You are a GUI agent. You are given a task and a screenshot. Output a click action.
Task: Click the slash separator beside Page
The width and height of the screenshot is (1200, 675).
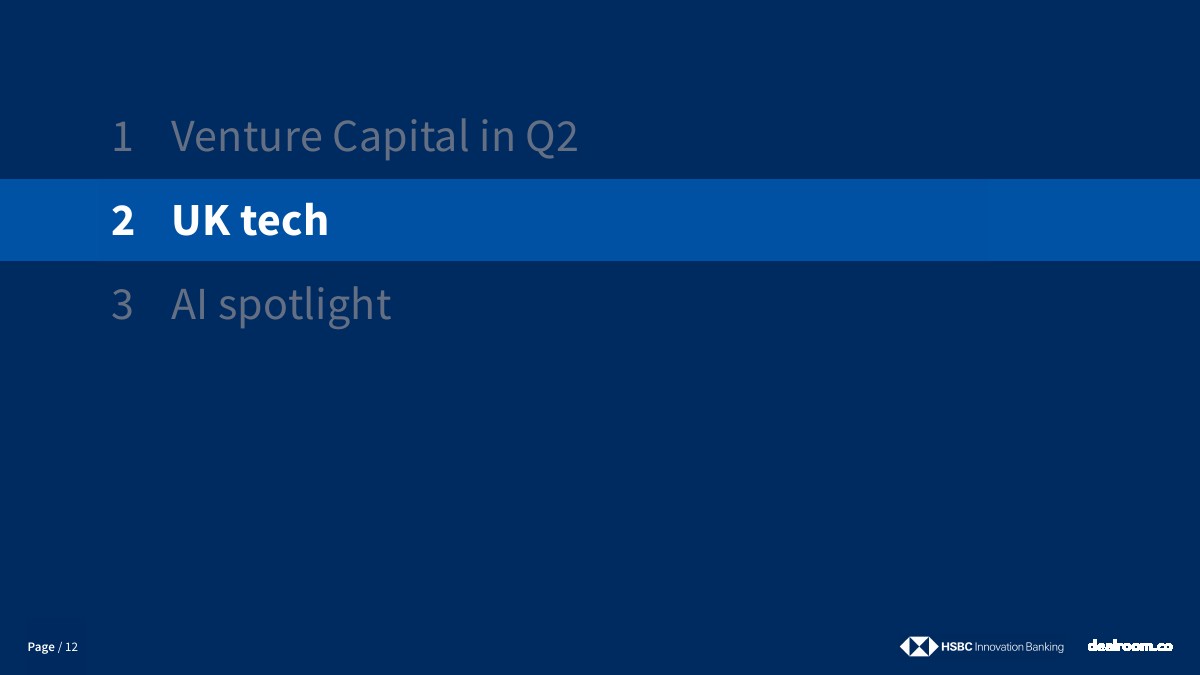(60, 647)
